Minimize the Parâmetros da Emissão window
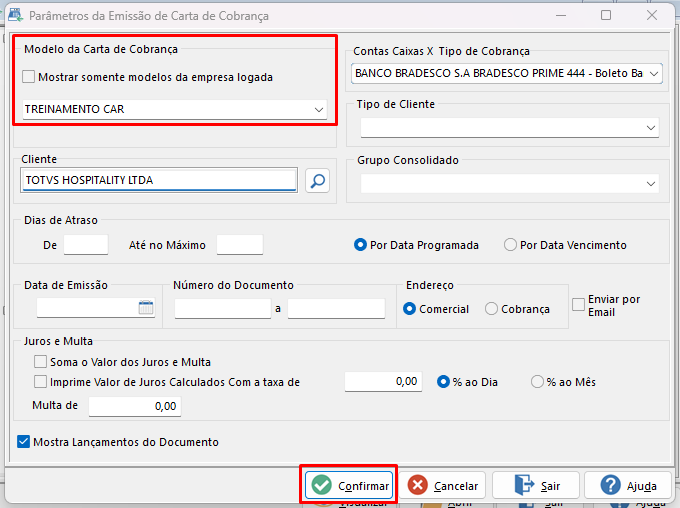Image resolution: width=680 pixels, height=508 pixels. tap(561, 15)
